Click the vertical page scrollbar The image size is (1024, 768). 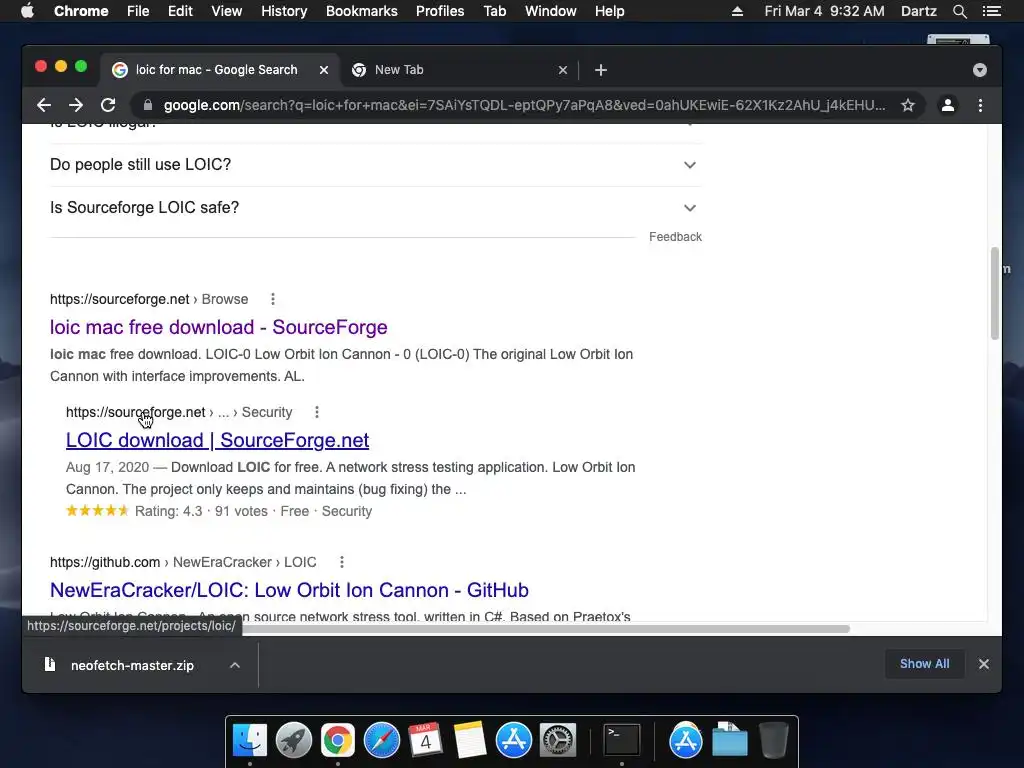pos(995,293)
